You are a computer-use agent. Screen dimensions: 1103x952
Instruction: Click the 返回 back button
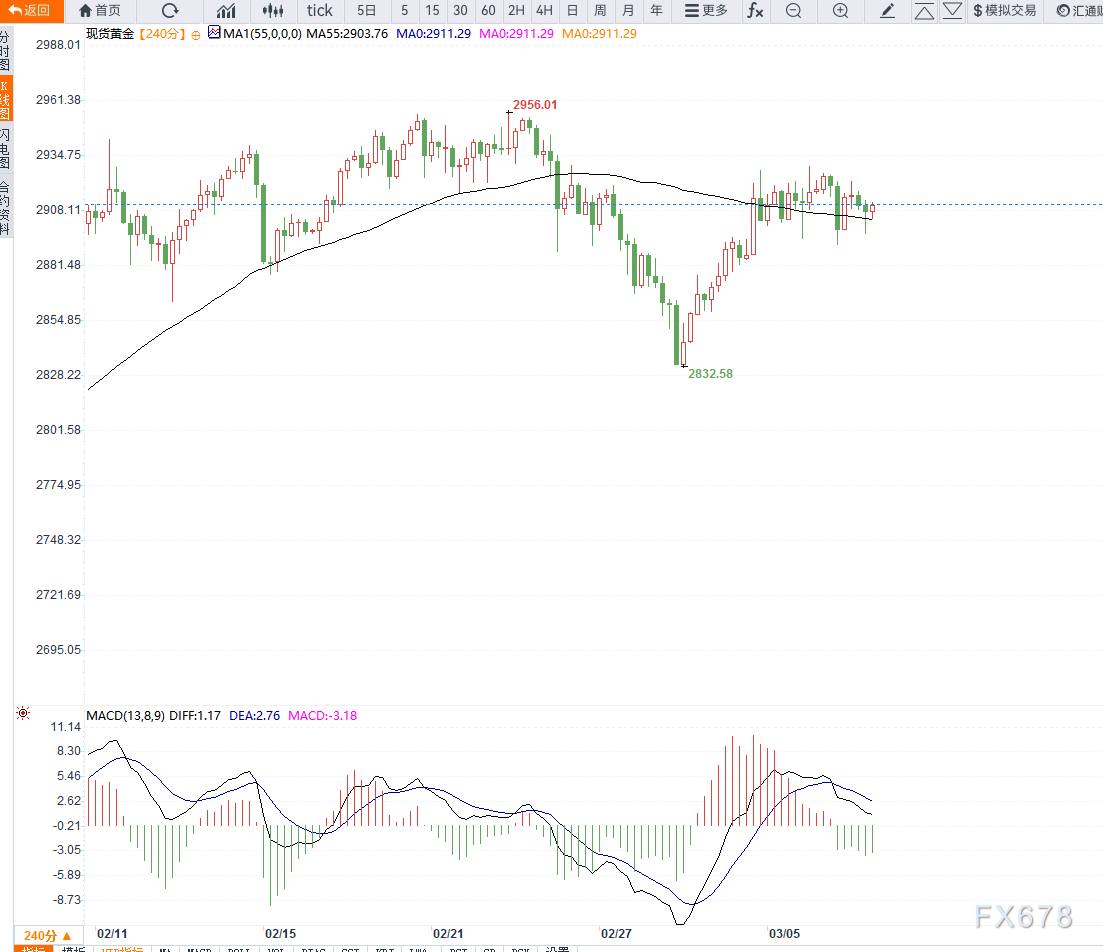pos(30,11)
